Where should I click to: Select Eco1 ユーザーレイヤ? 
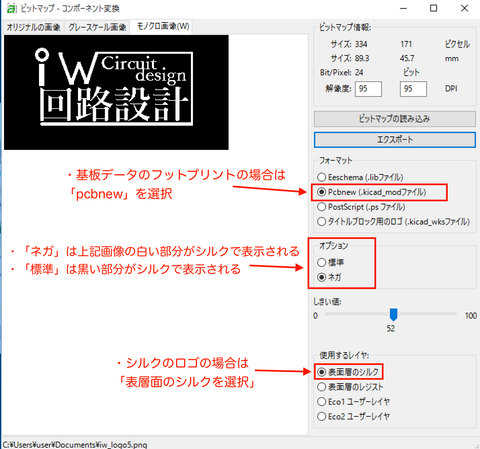[x=353, y=401]
